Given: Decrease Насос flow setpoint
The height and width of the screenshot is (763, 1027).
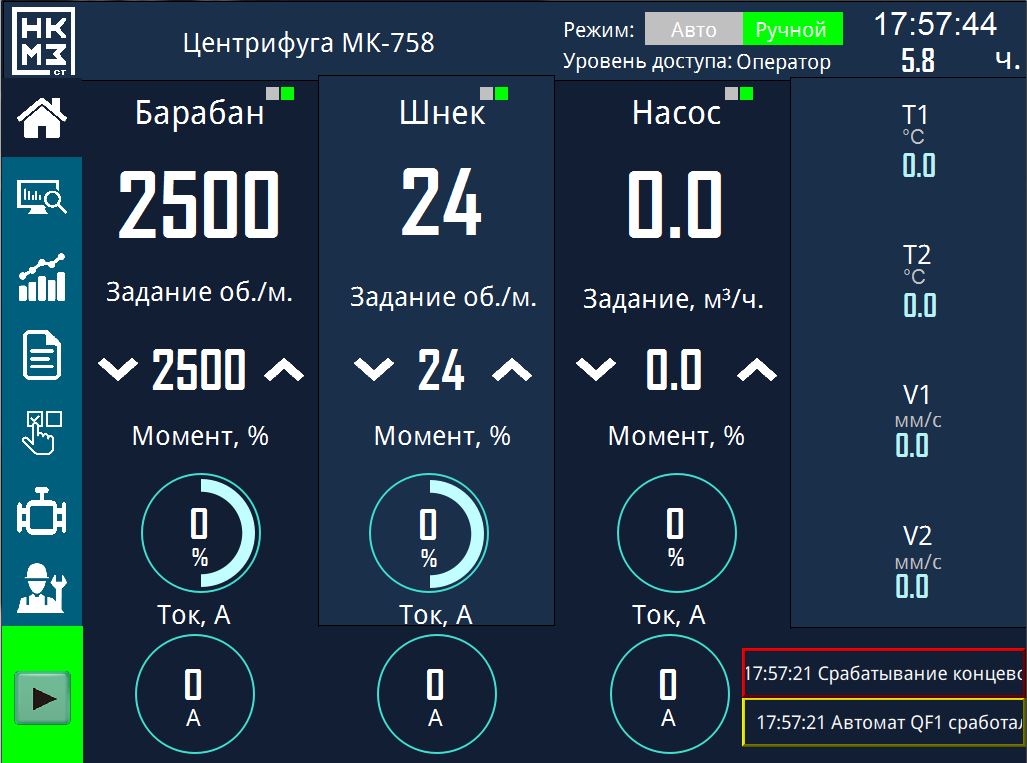Looking at the screenshot, I should [596, 371].
